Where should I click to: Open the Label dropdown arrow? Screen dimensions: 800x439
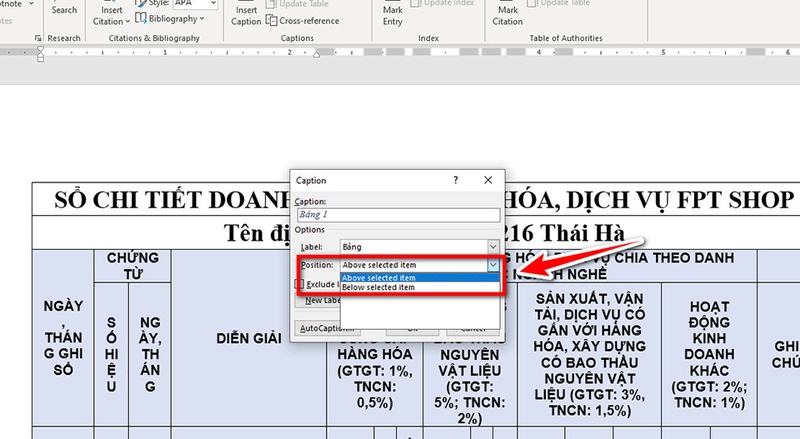click(493, 247)
